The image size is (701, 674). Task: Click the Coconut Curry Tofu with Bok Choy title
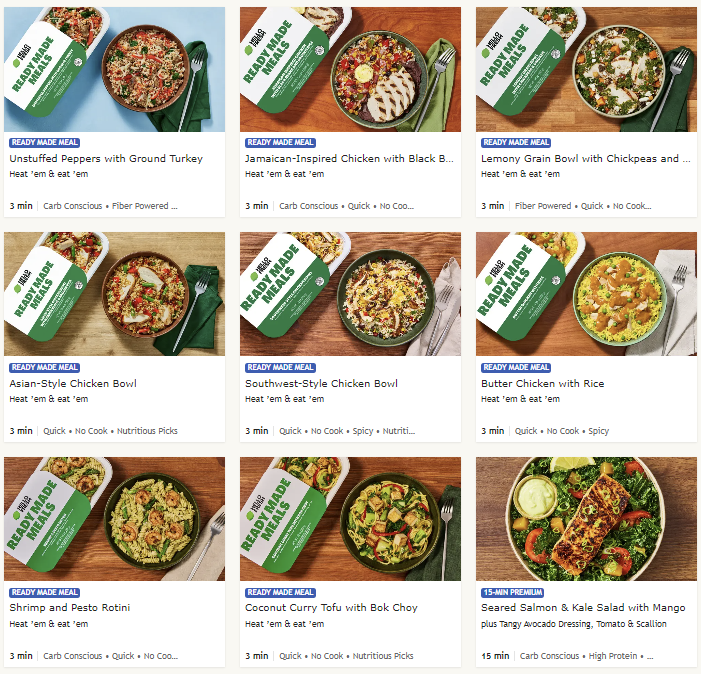pos(331,607)
